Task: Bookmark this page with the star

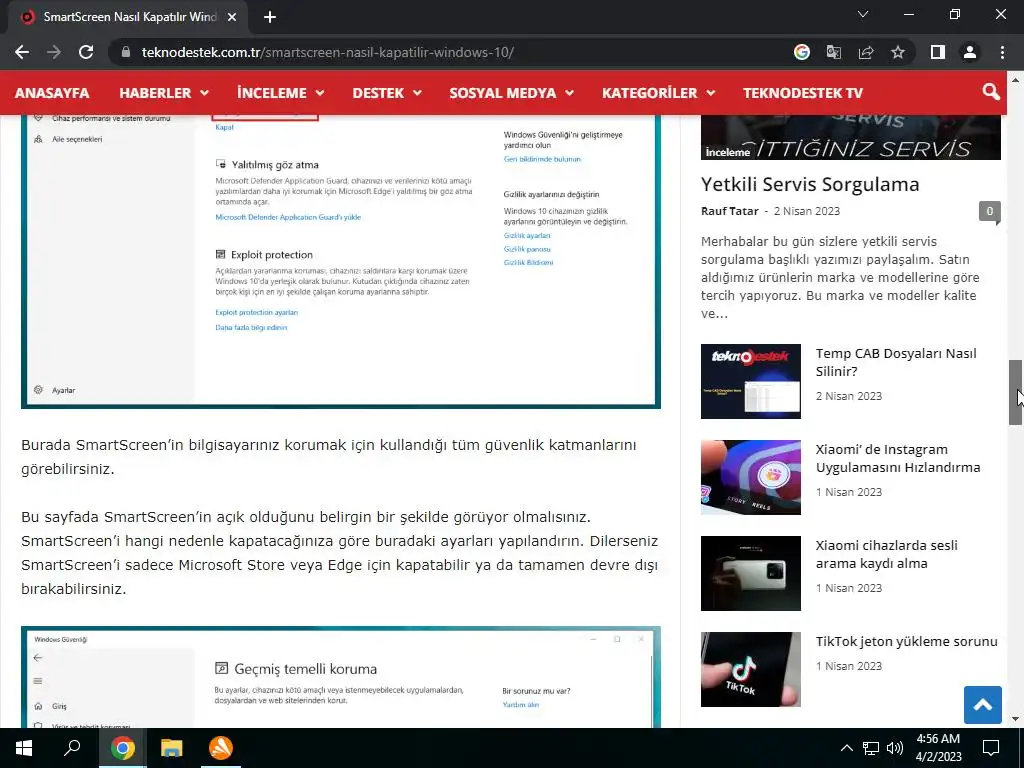Action: pyautogui.click(x=898, y=52)
